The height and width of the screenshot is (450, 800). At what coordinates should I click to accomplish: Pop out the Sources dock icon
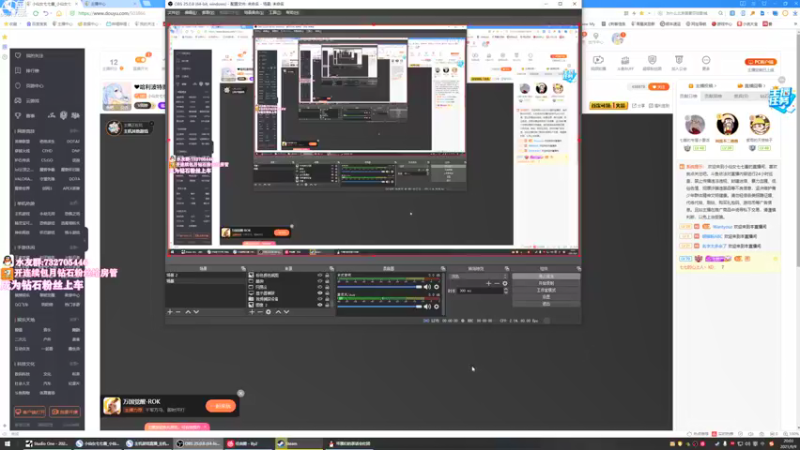click(332, 268)
